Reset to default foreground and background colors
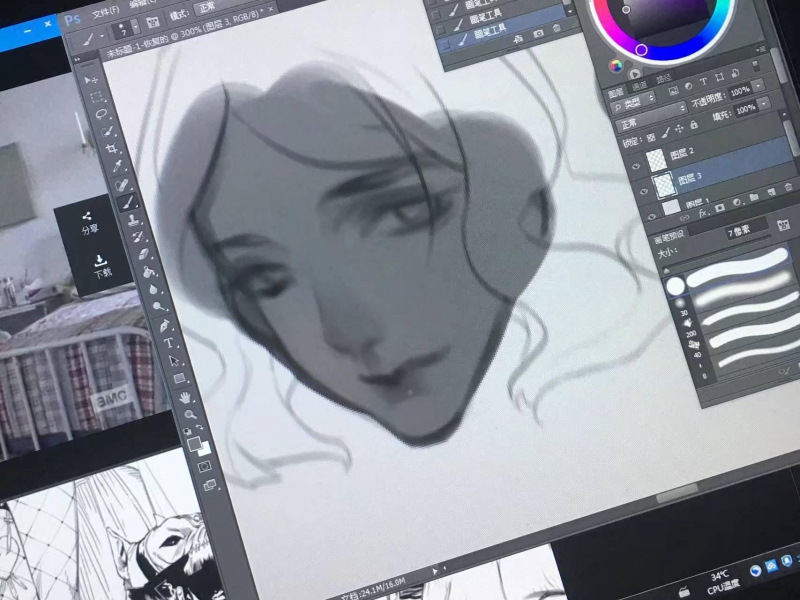 point(187,431)
